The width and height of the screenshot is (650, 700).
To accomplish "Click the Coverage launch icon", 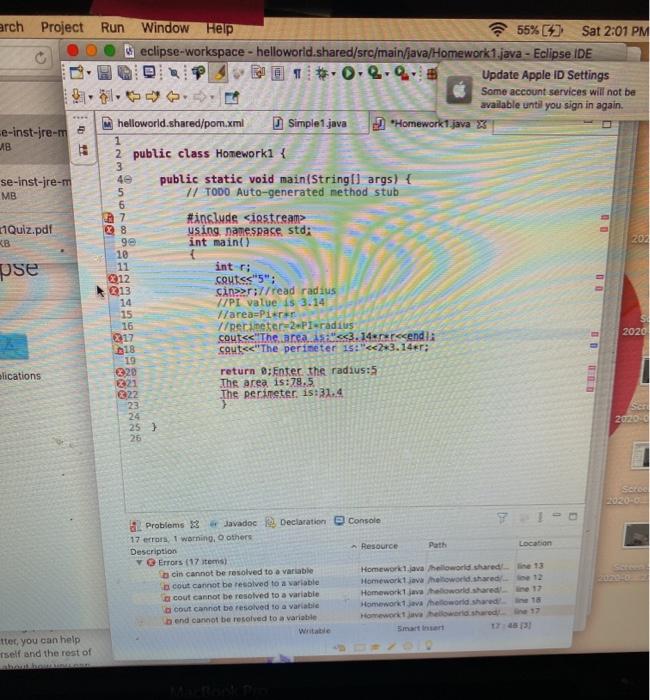I will point(374,73).
